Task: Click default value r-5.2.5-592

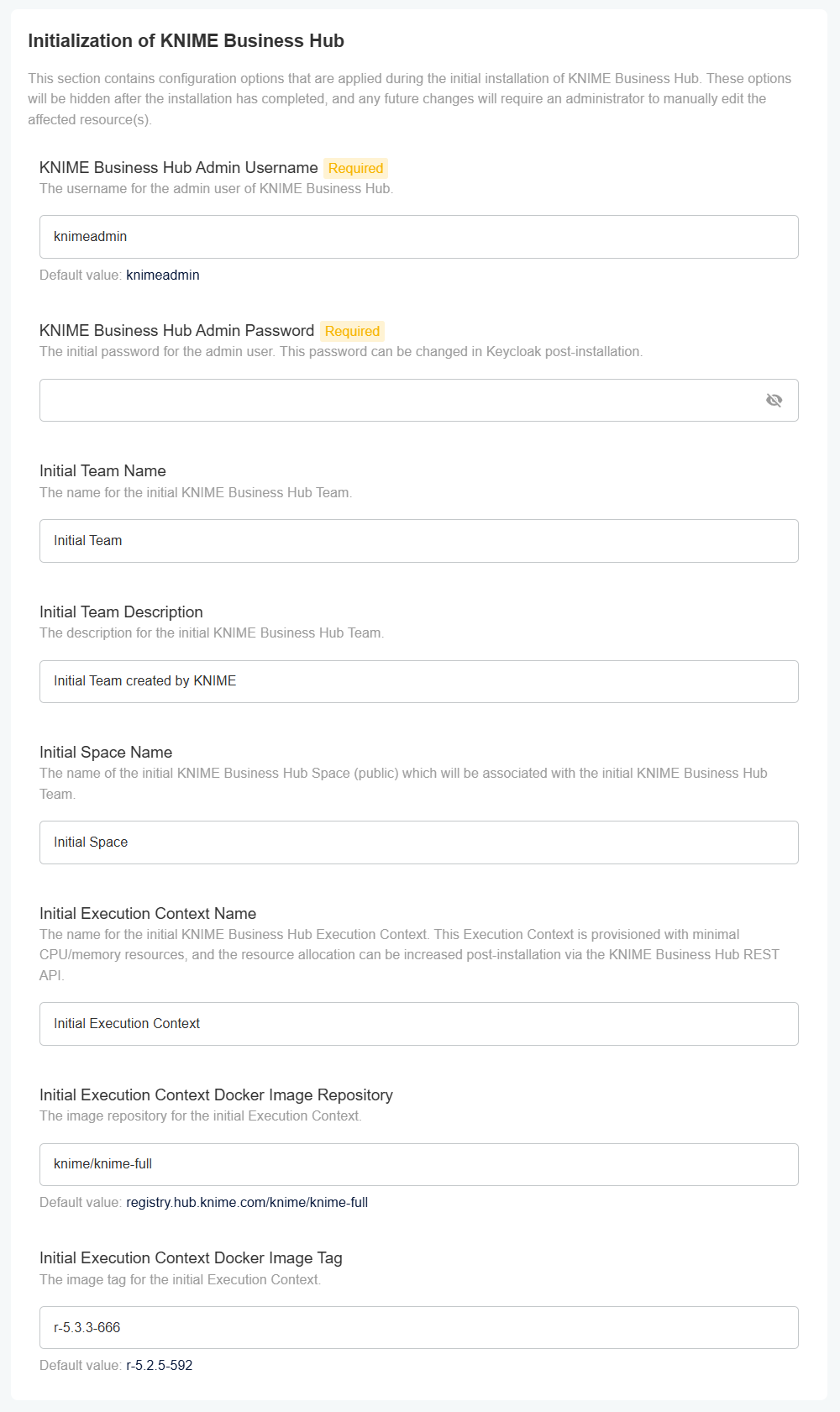Action: click(x=160, y=1366)
